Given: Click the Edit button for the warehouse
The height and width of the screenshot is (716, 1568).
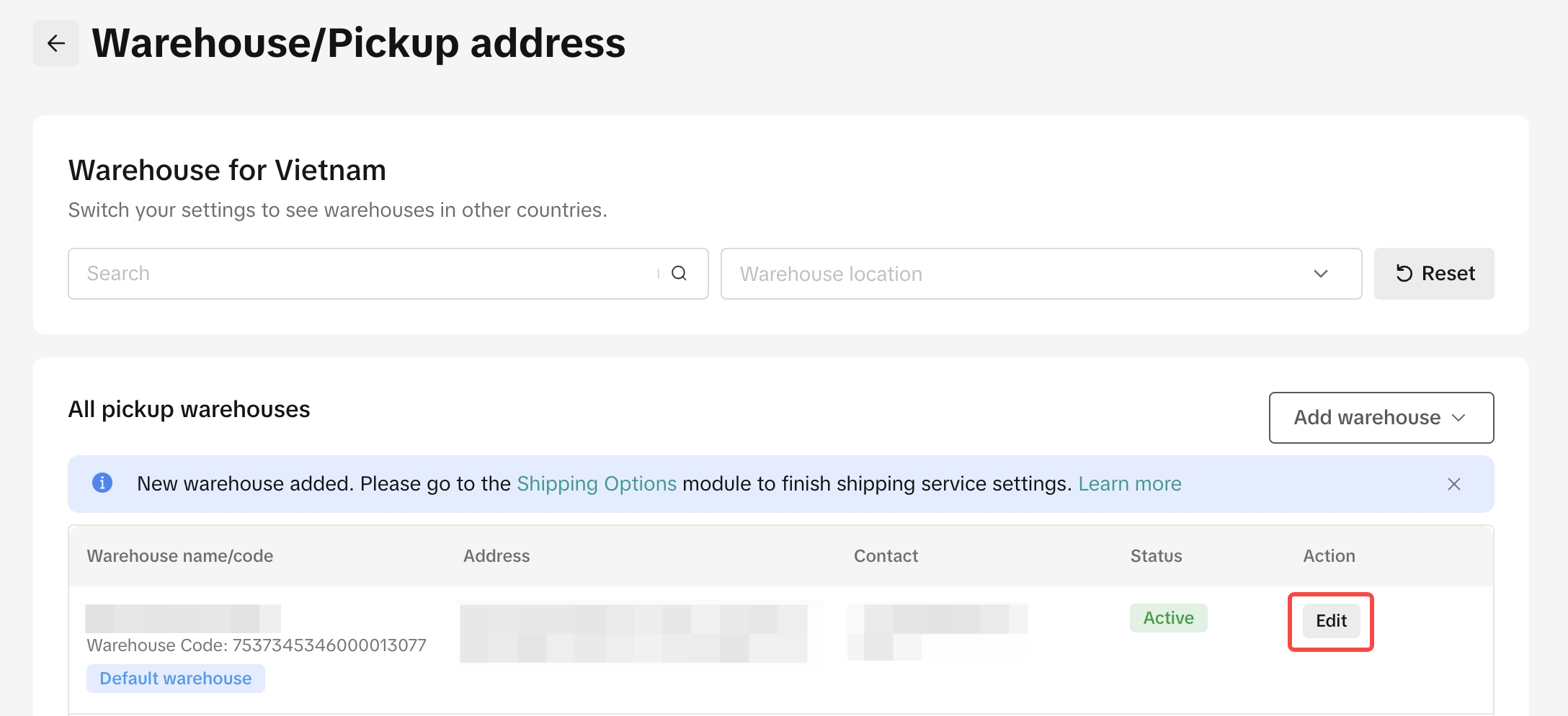Looking at the screenshot, I should (1331, 621).
